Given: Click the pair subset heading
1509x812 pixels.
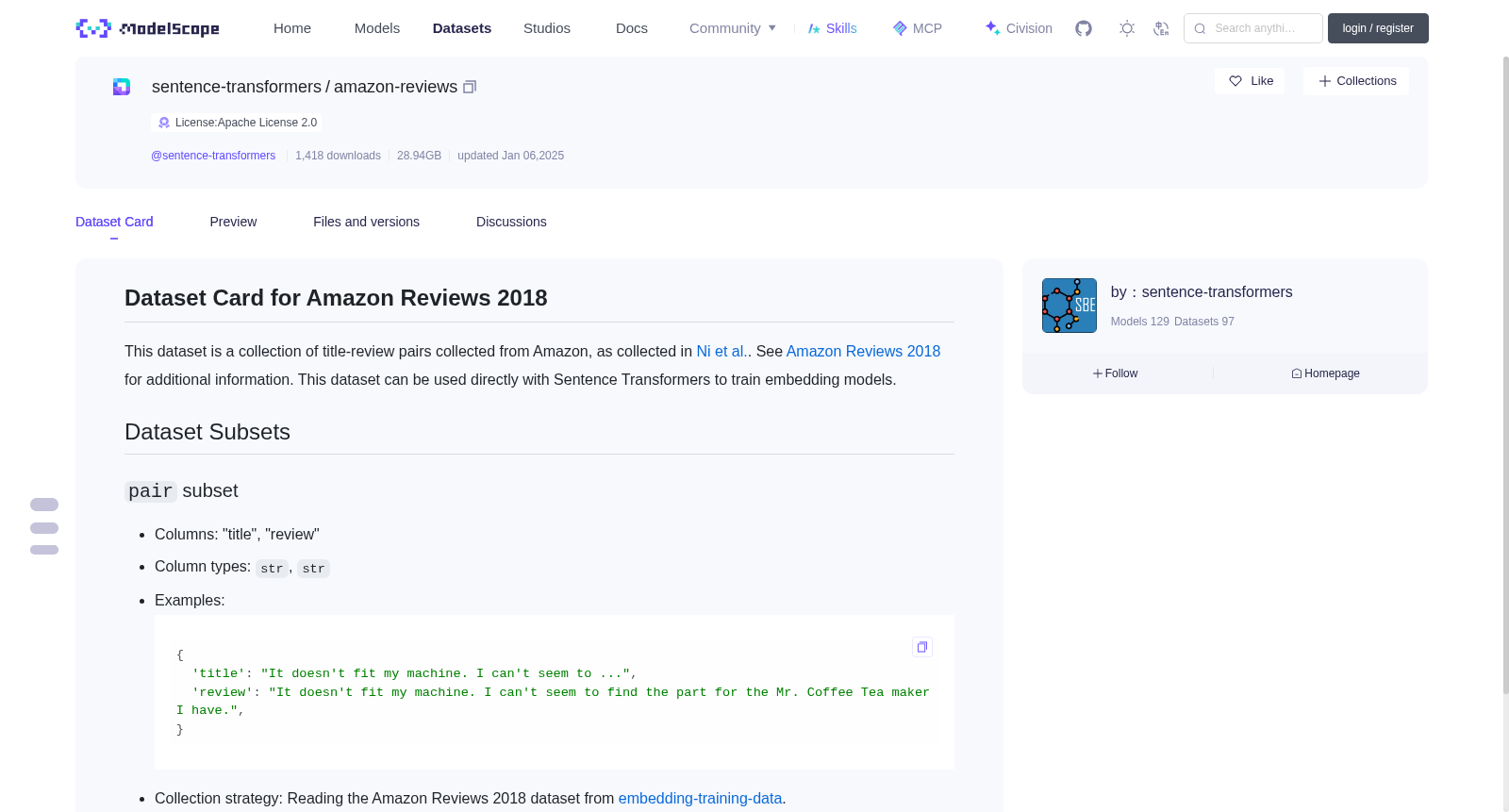Looking at the screenshot, I should coord(181,490).
